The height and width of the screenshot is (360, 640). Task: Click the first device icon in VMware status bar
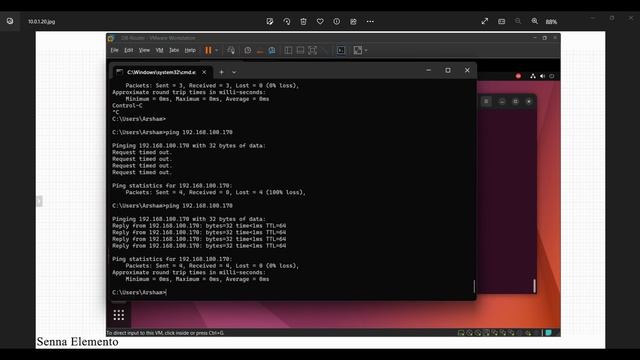click(x=461, y=333)
